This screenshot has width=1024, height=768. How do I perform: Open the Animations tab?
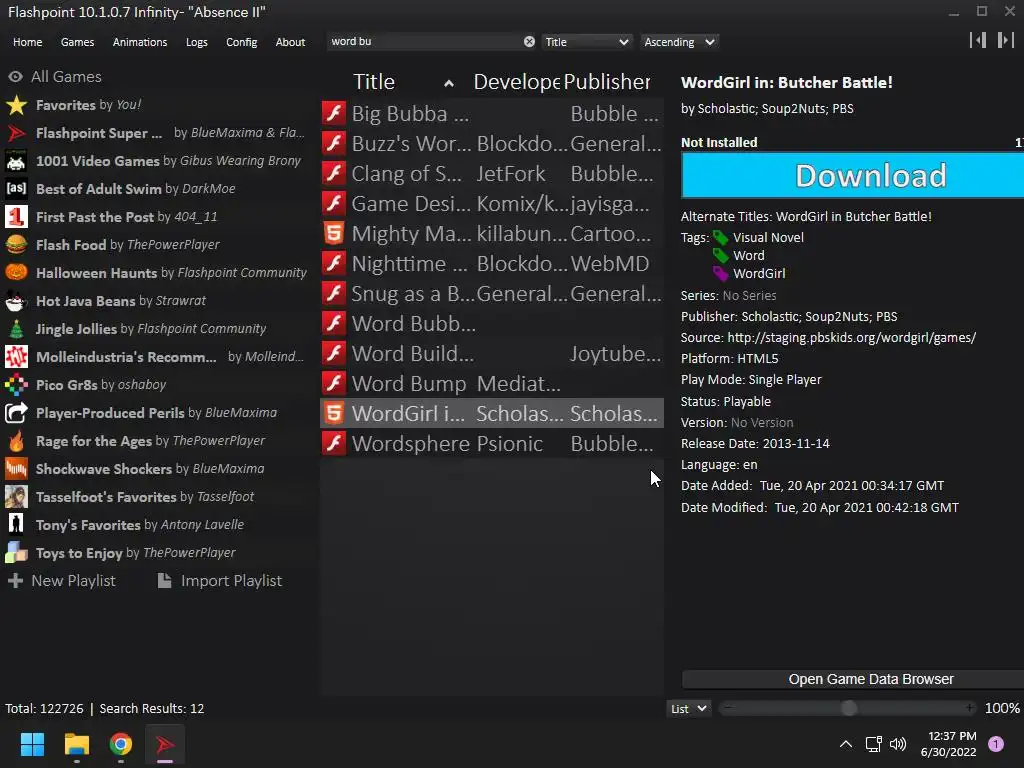click(x=140, y=42)
